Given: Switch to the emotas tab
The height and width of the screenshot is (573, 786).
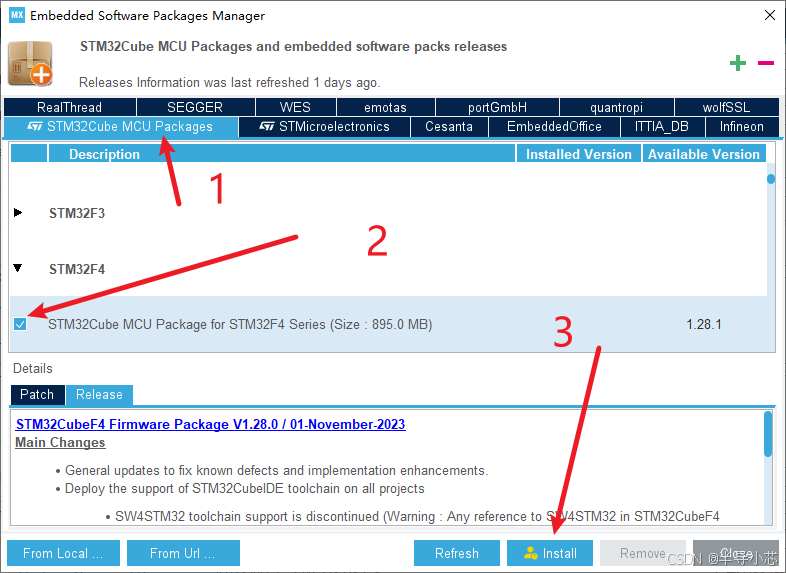Looking at the screenshot, I should [385, 107].
